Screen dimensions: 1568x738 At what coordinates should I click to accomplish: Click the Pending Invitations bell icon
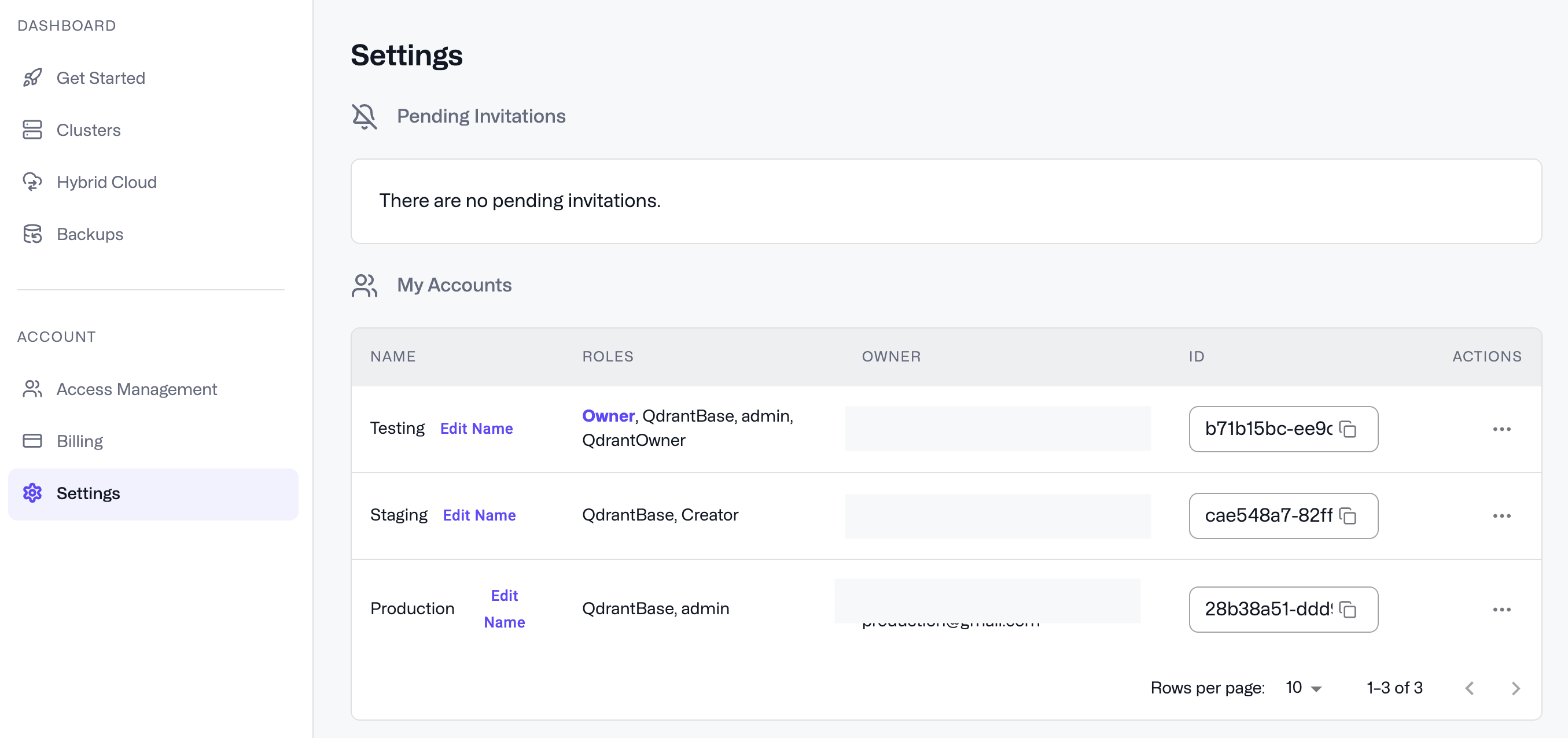[x=364, y=116]
